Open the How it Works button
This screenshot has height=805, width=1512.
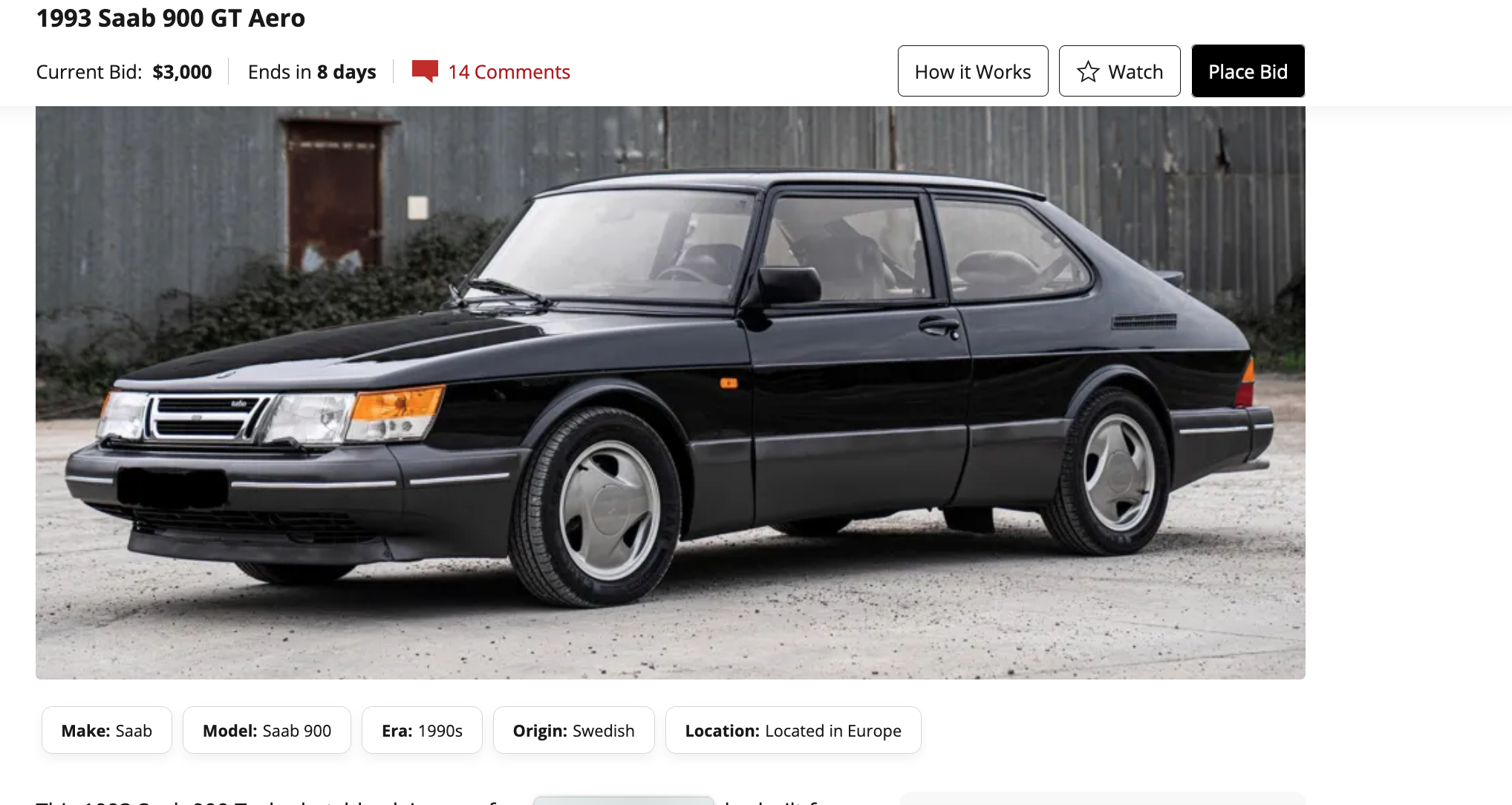tap(973, 71)
